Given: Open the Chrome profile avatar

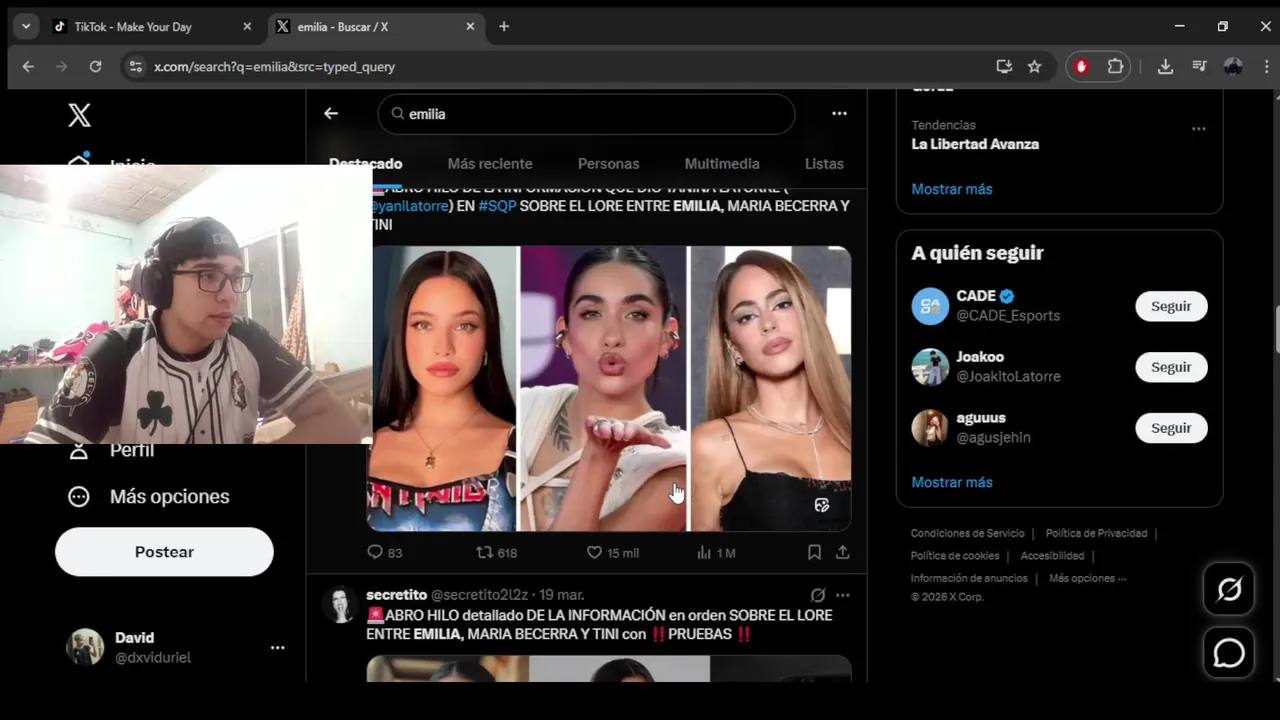Looking at the screenshot, I should tap(1233, 67).
